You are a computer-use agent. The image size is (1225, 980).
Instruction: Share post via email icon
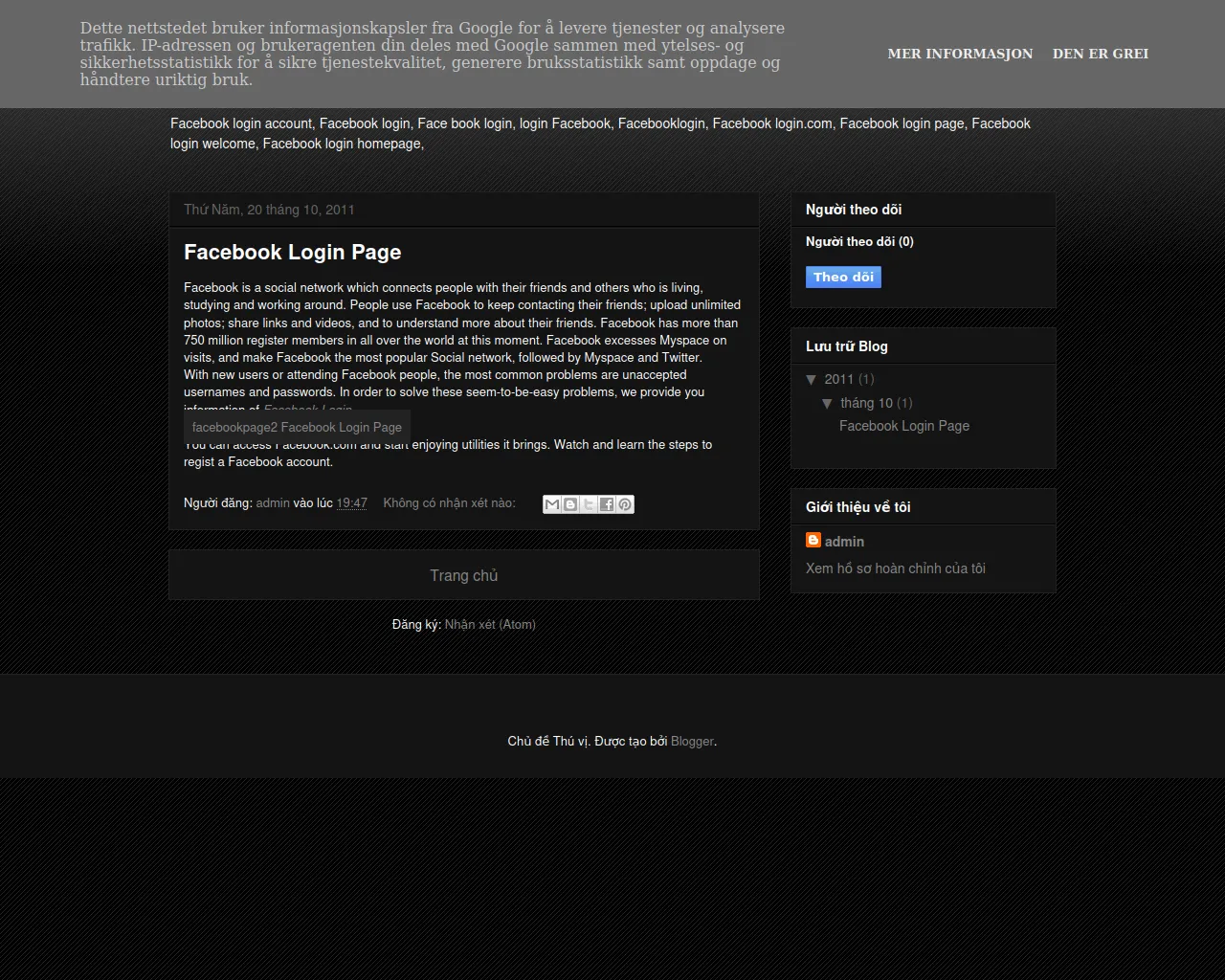pos(552,504)
